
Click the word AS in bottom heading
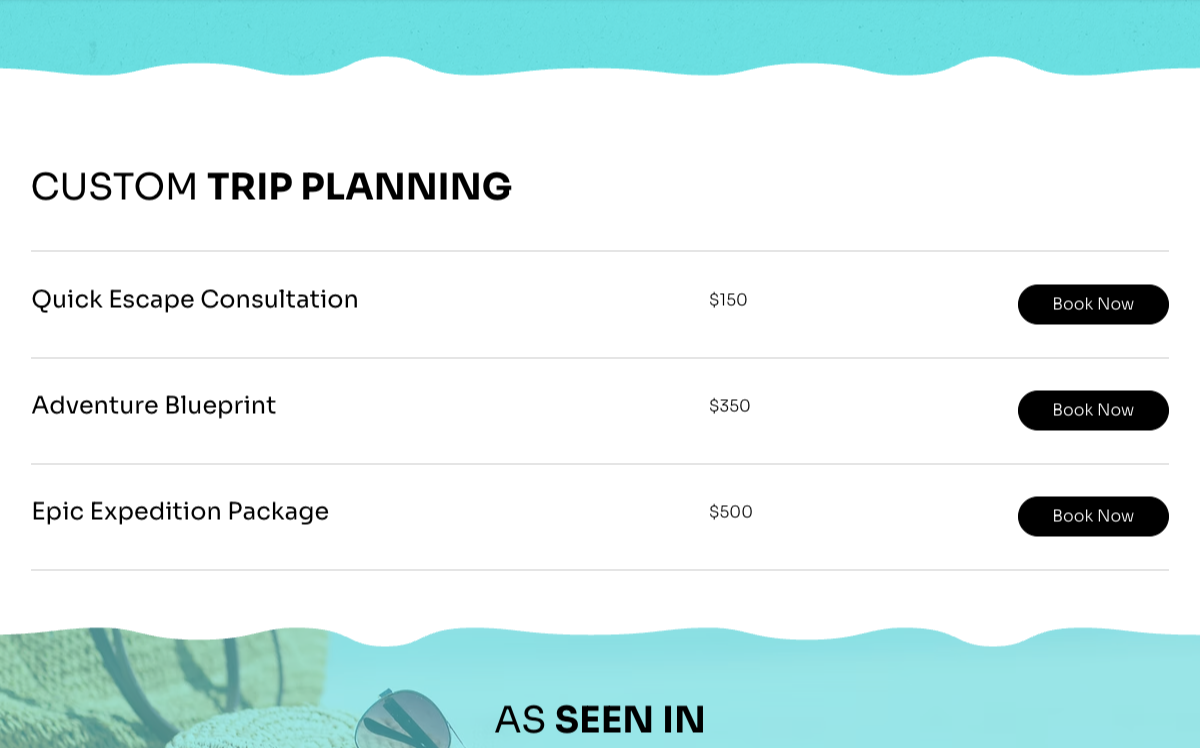[519, 720]
